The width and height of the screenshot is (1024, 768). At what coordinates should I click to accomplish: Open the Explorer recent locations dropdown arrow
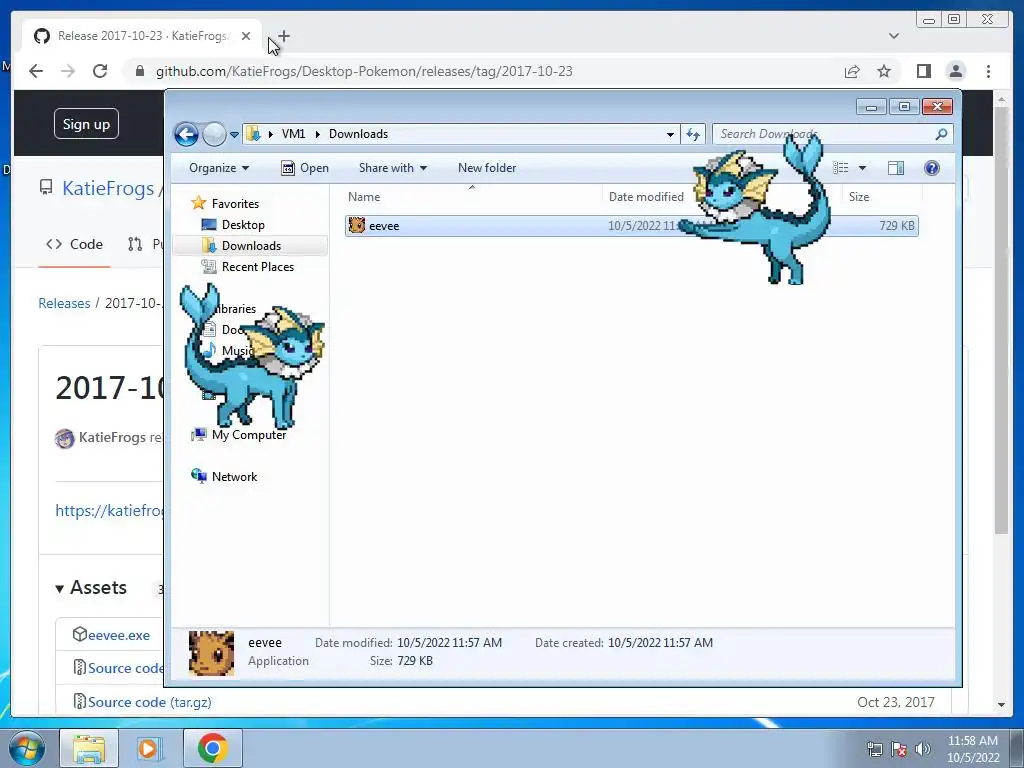[234, 135]
